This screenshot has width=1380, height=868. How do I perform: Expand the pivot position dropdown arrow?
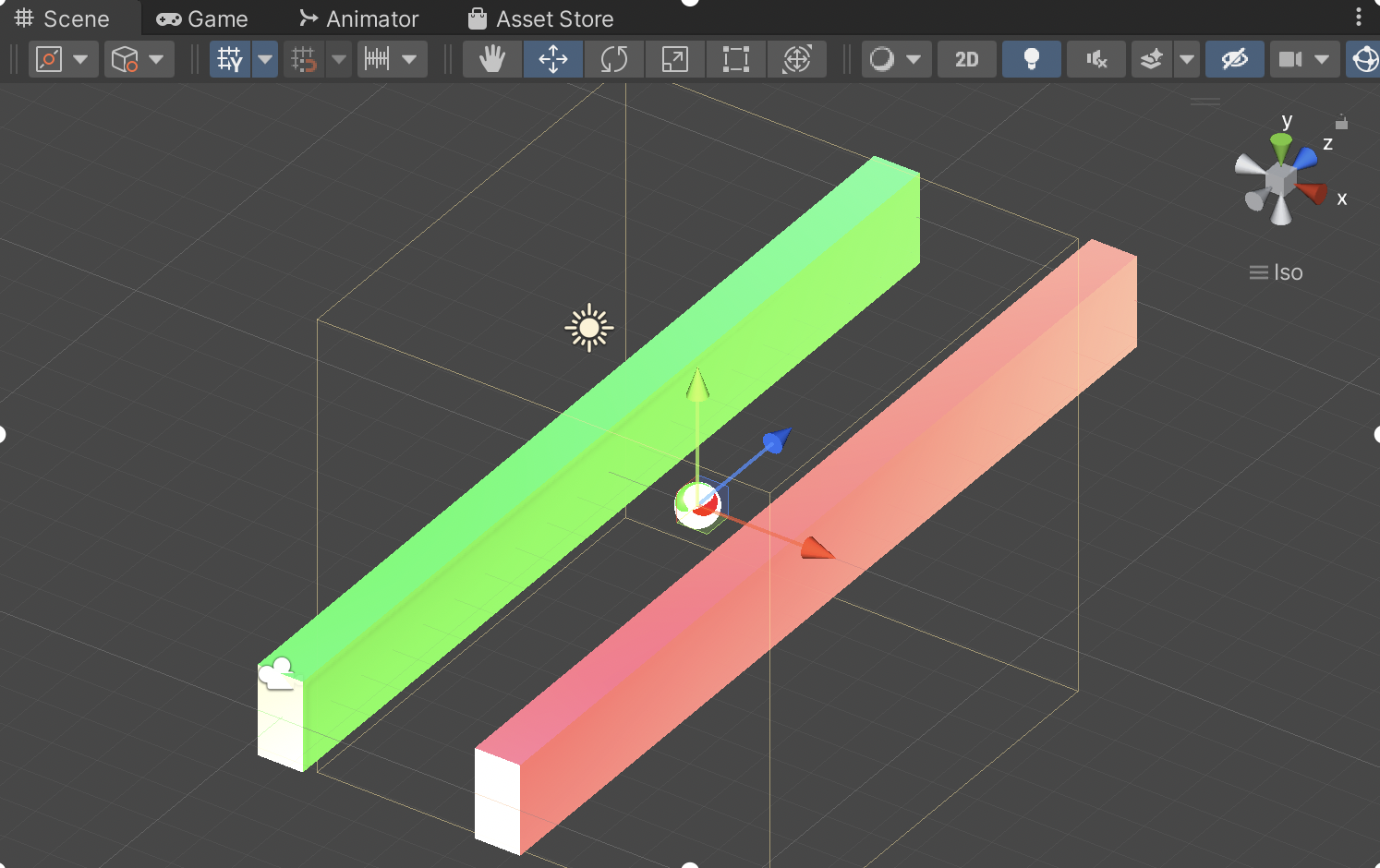(81, 60)
